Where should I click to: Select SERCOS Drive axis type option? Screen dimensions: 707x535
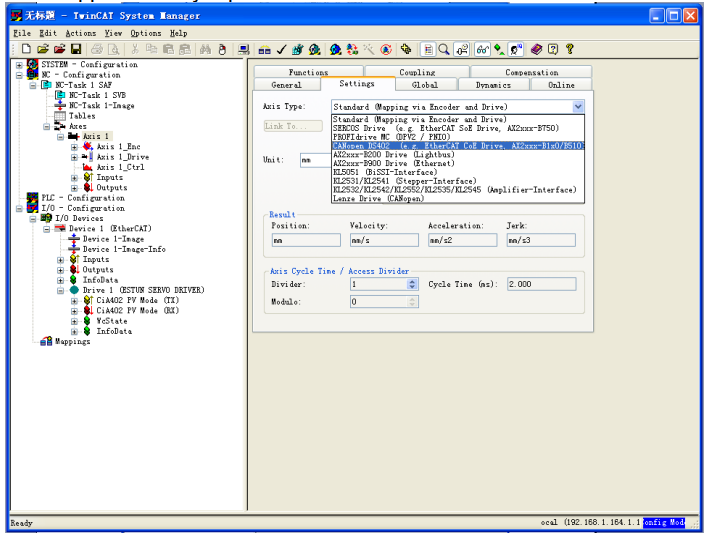pos(458,128)
